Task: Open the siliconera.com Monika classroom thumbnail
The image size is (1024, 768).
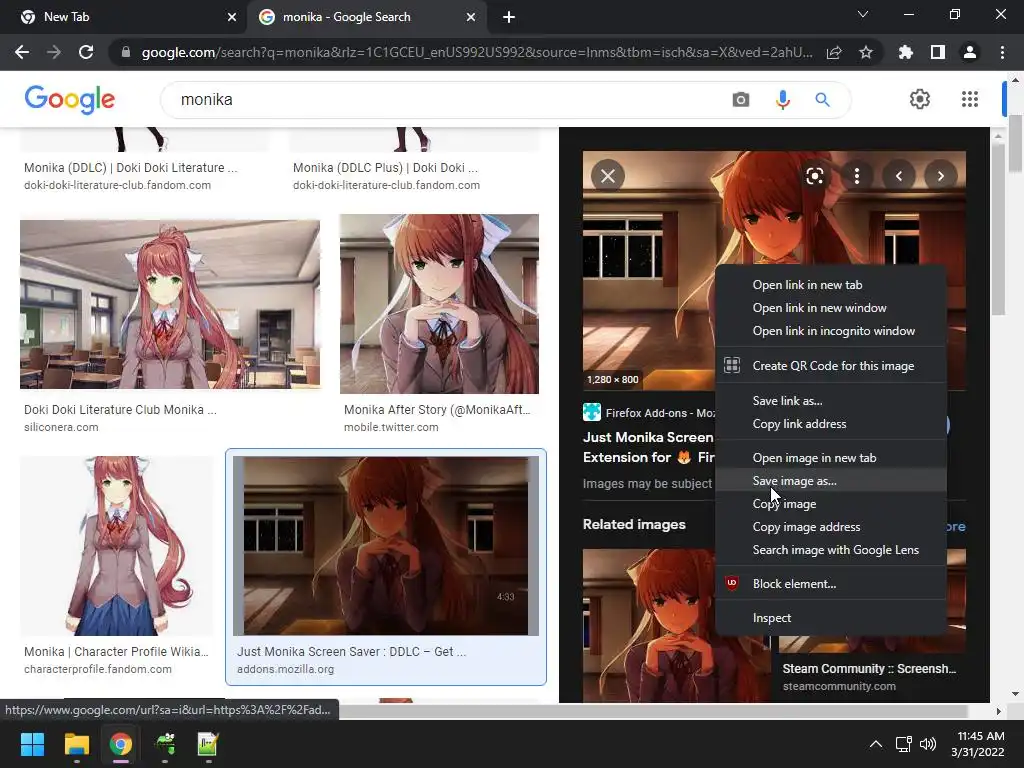Action: pyautogui.click(x=170, y=304)
